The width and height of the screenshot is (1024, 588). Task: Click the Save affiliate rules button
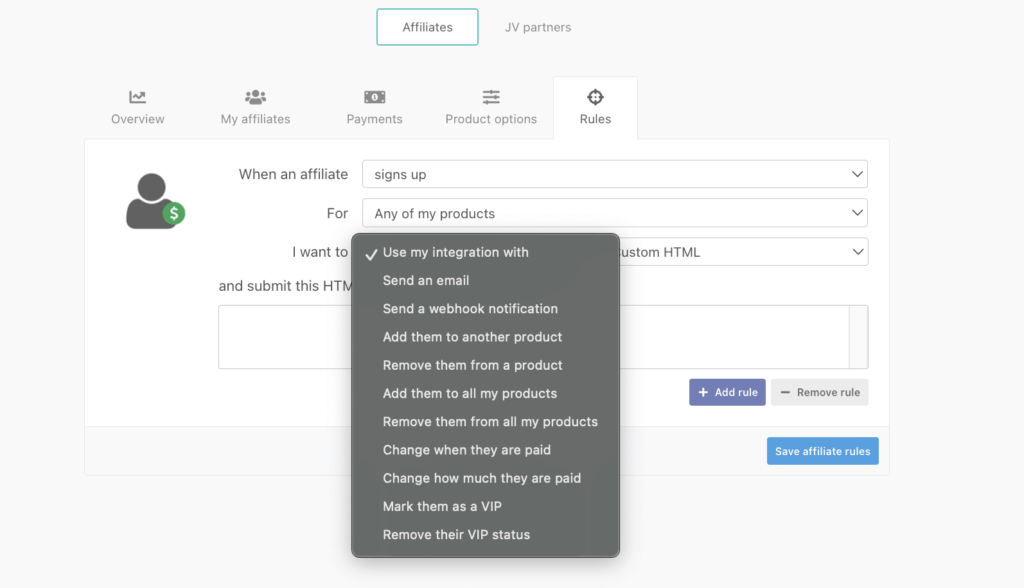pos(822,451)
